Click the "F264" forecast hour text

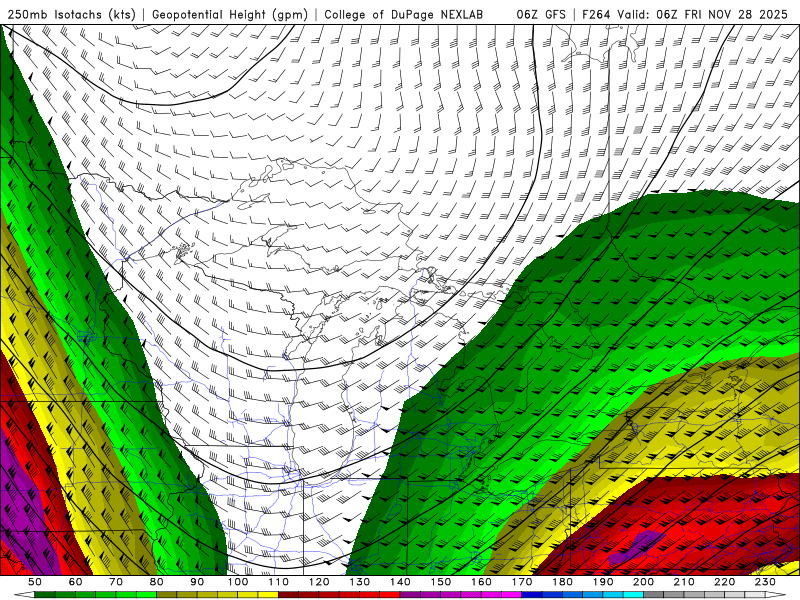pos(596,14)
